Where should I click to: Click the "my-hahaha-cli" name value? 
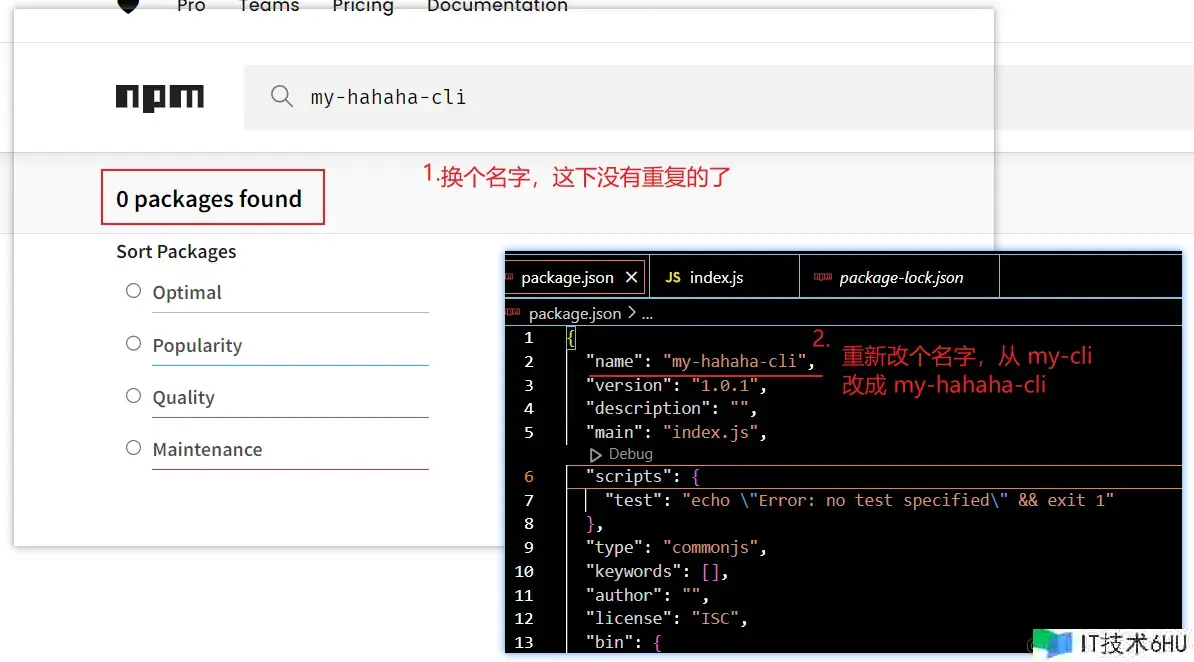pyautogui.click(x=735, y=361)
